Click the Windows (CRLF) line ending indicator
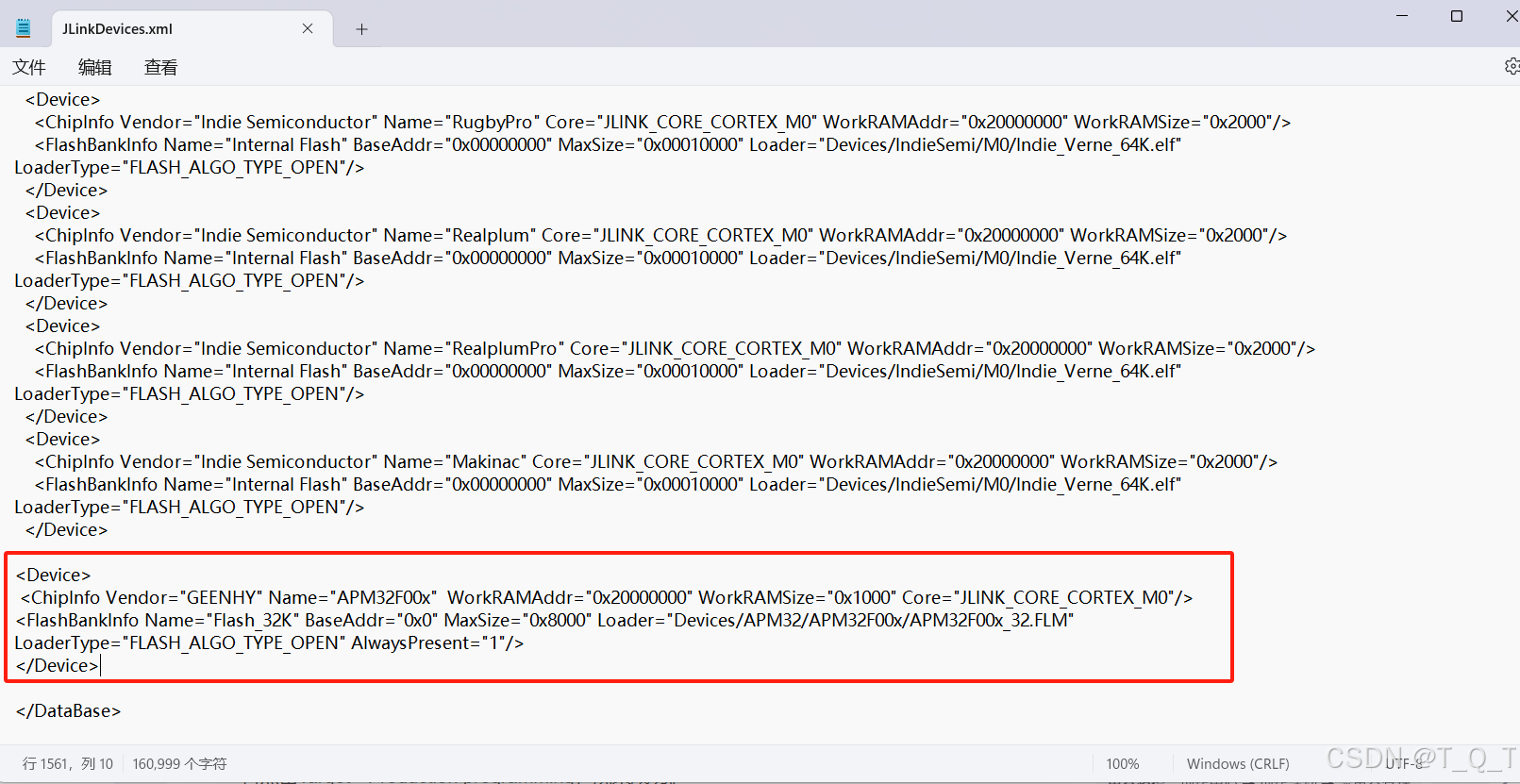Viewport: 1520px width, 784px height. (1238, 764)
